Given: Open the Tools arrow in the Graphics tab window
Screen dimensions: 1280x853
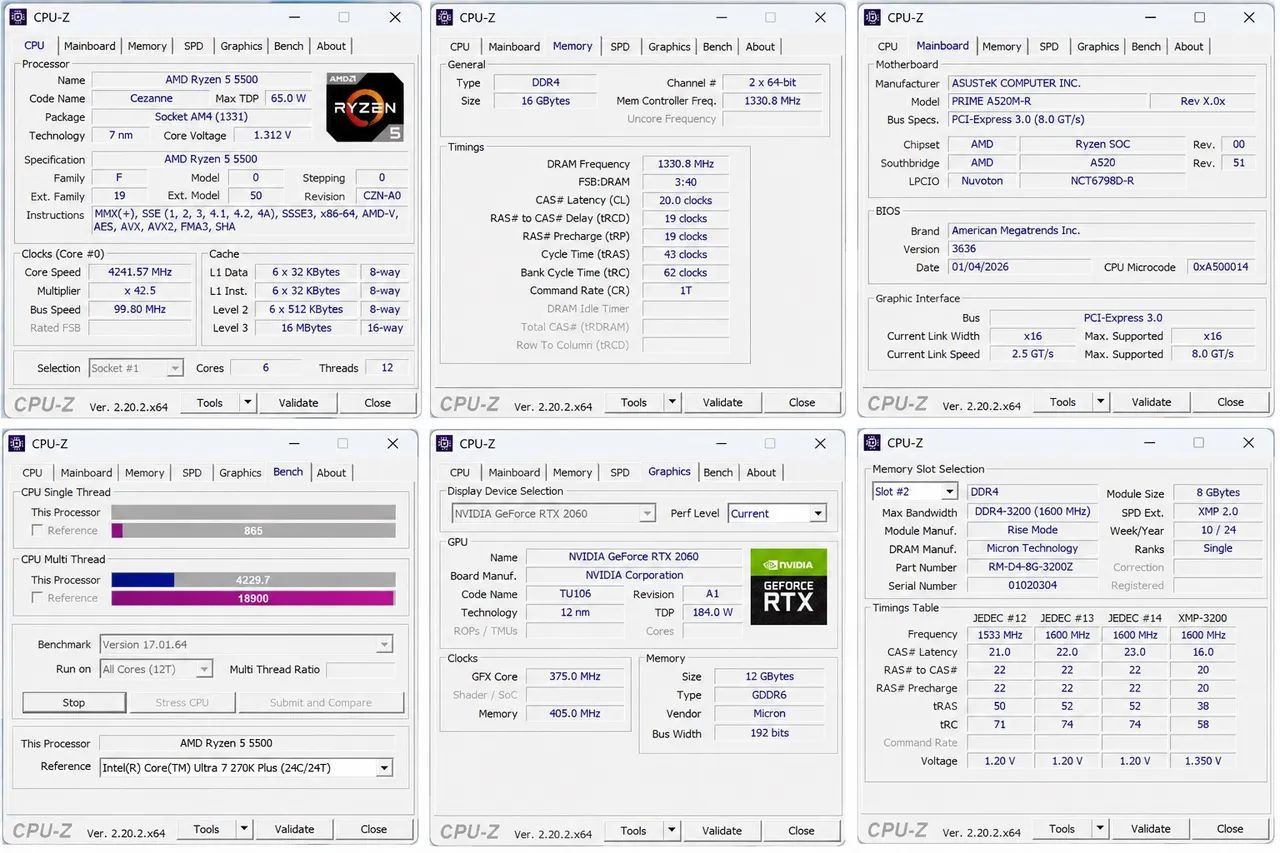Looking at the screenshot, I should 673,830.
